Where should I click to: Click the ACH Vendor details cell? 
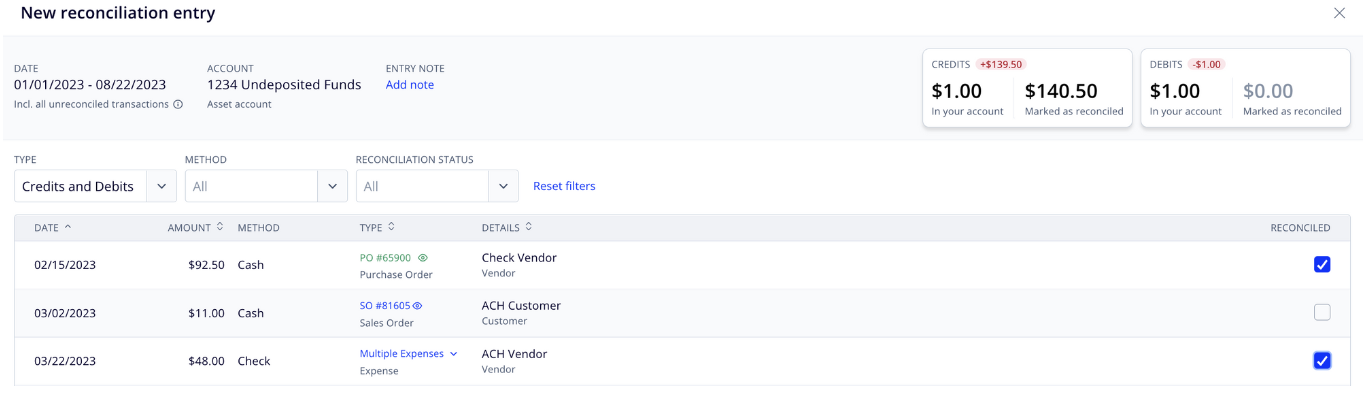pos(514,354)
